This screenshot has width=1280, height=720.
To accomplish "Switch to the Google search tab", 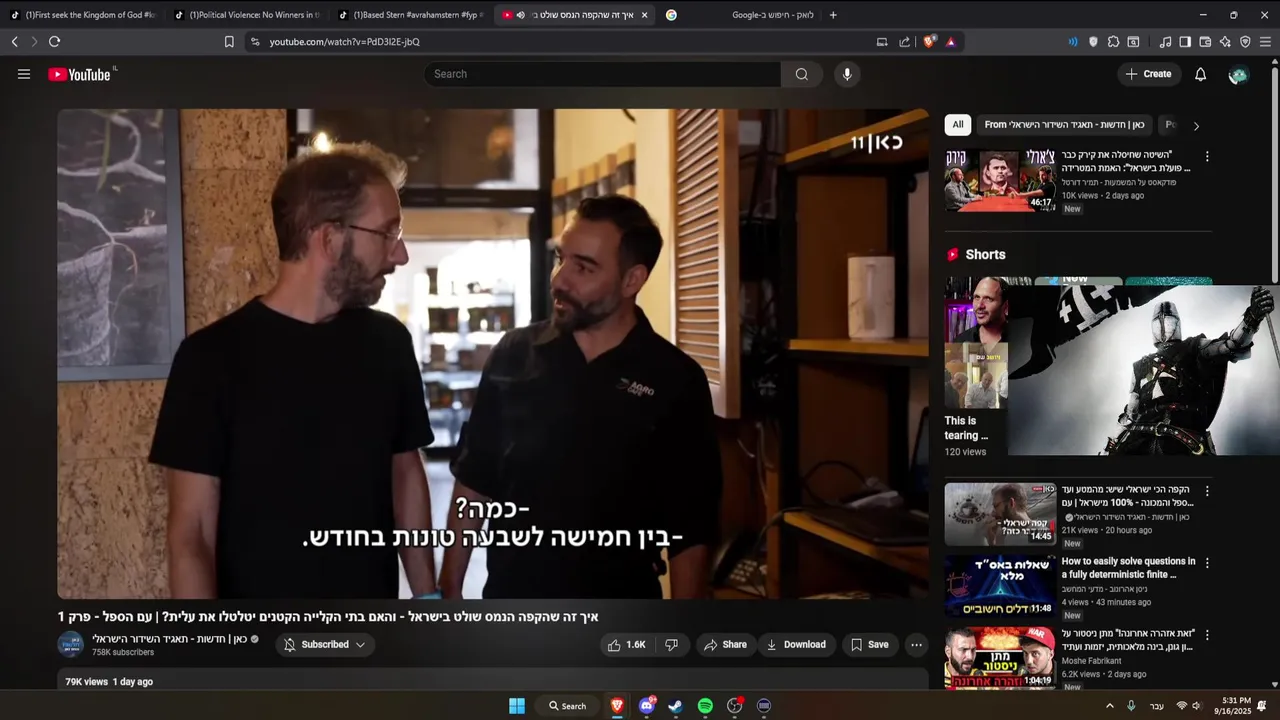I will pyautogui.click(x=740, y=15).
